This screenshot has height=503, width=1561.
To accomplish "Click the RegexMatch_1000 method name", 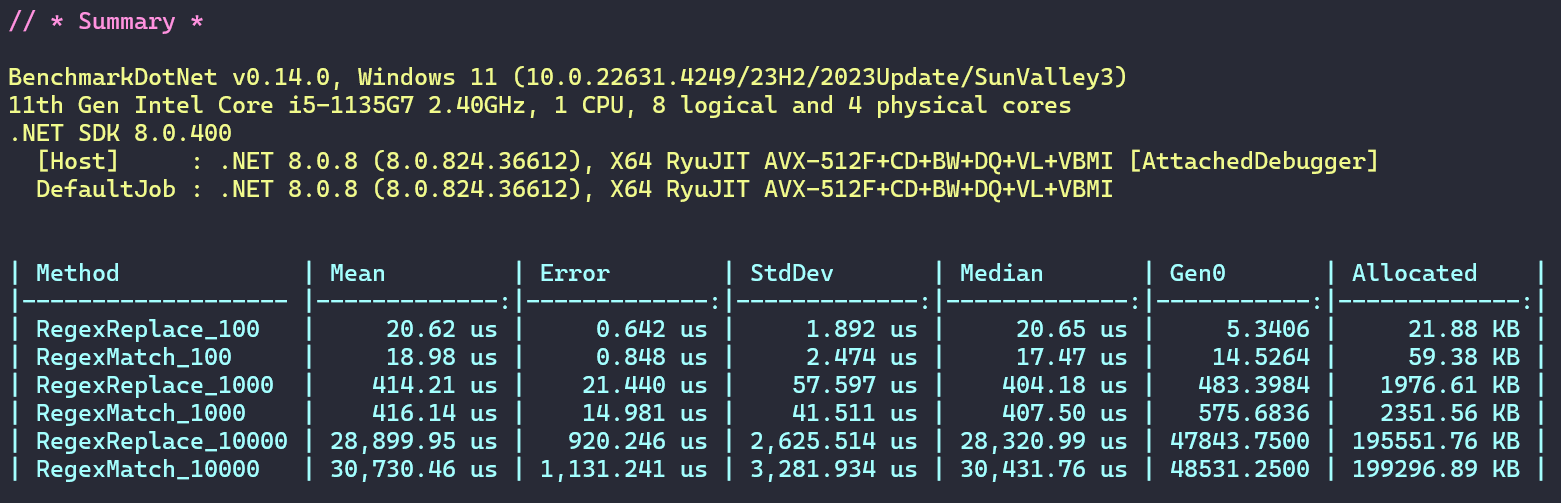I will pos(141,413).
